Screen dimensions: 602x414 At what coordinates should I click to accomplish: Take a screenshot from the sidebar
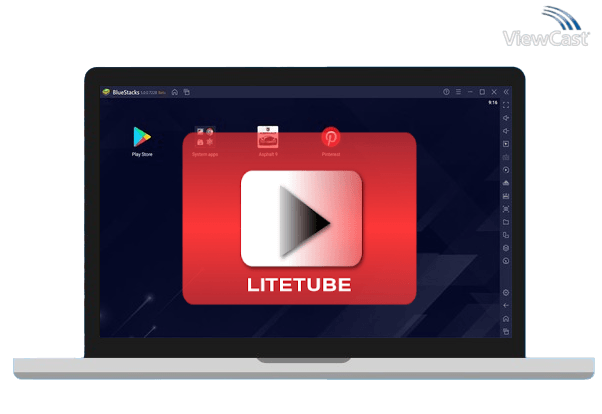click(506, 209)
